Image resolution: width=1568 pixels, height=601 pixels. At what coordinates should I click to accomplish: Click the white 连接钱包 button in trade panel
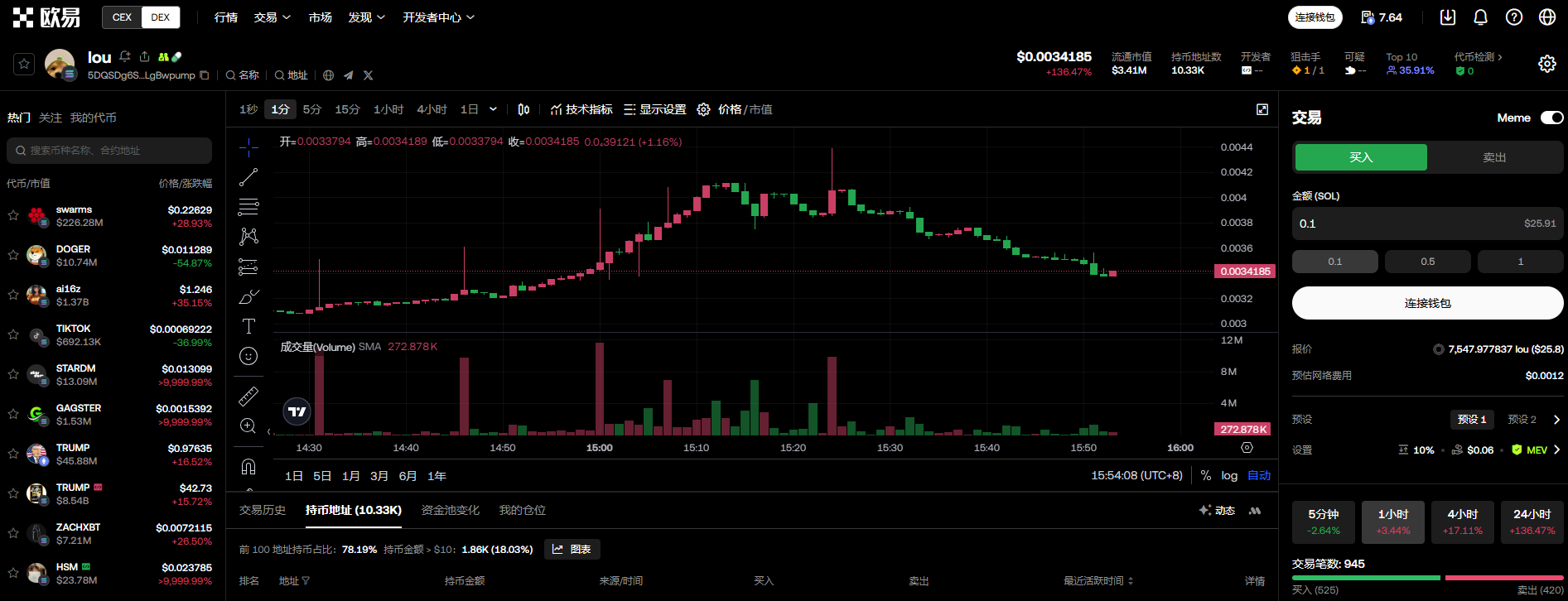tap(1427, 303)
